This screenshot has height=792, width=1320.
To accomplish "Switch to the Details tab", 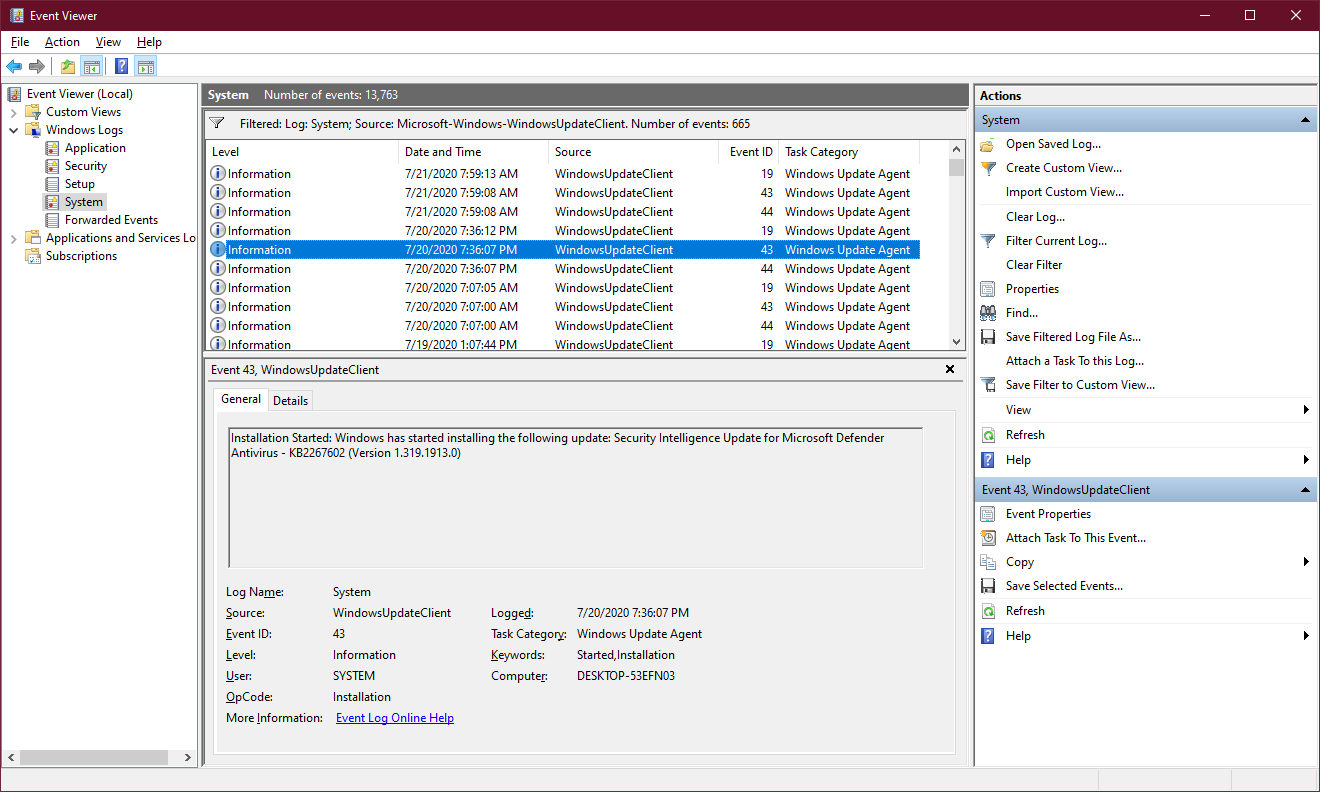I will click(x=290, y=400).
